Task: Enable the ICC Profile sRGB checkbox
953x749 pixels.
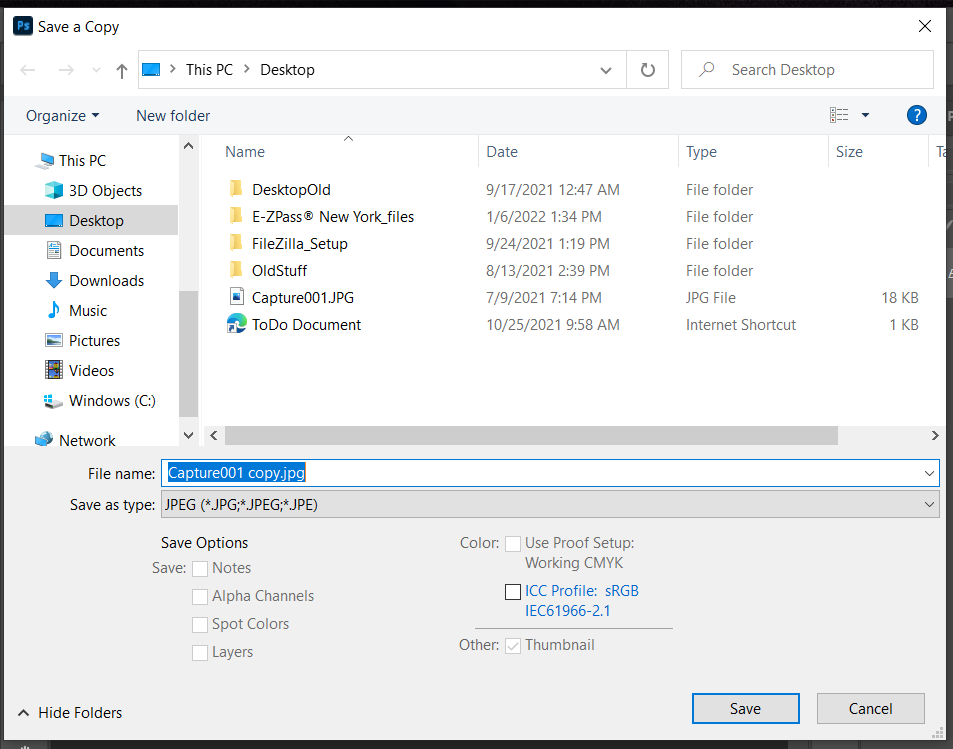Action: click(513, 592)
